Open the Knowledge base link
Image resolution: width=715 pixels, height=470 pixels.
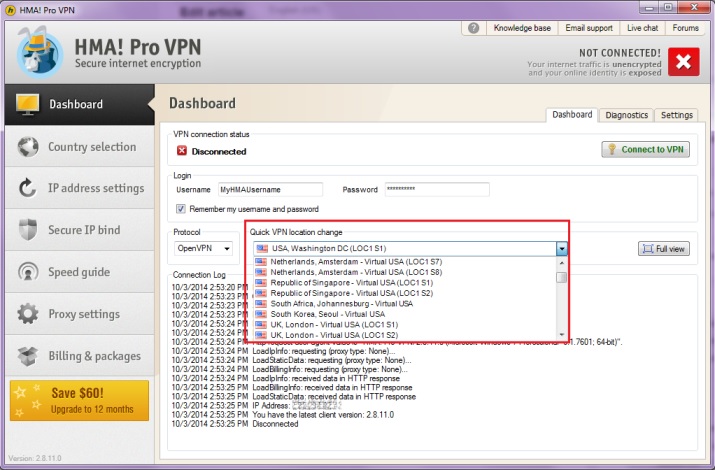522,28
